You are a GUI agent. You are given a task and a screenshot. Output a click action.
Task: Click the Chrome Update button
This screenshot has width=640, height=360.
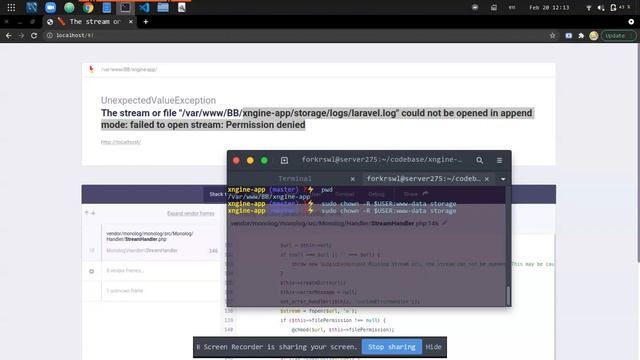coord(618,36)
